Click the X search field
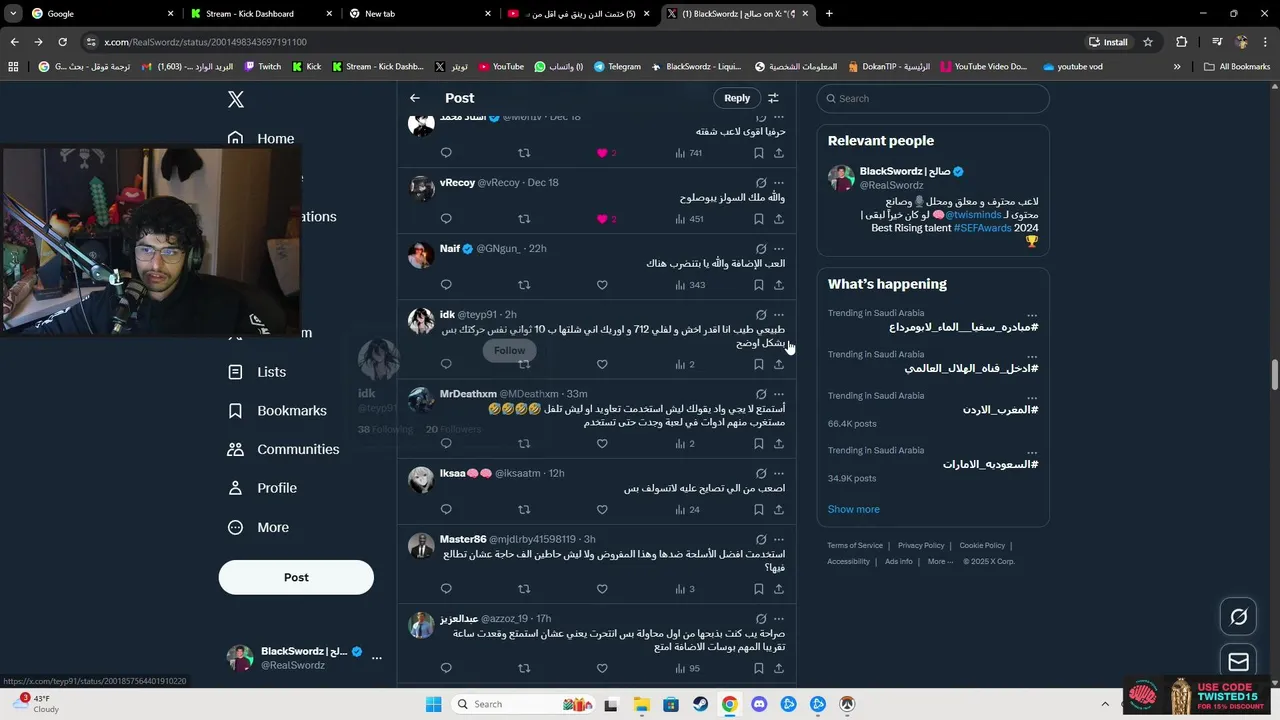The height and width of the screenshot is (720, 1280). [x=933, y=98]
